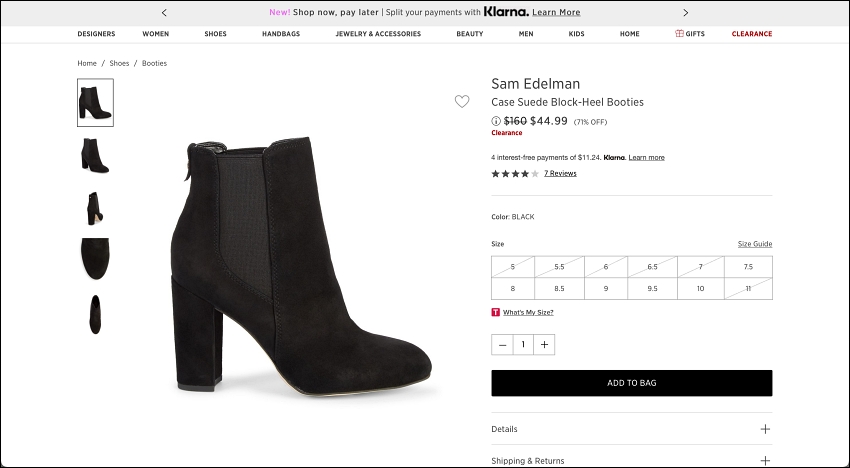
Task: Show second boot thumbnail view
Action: [x=95, y=155]
